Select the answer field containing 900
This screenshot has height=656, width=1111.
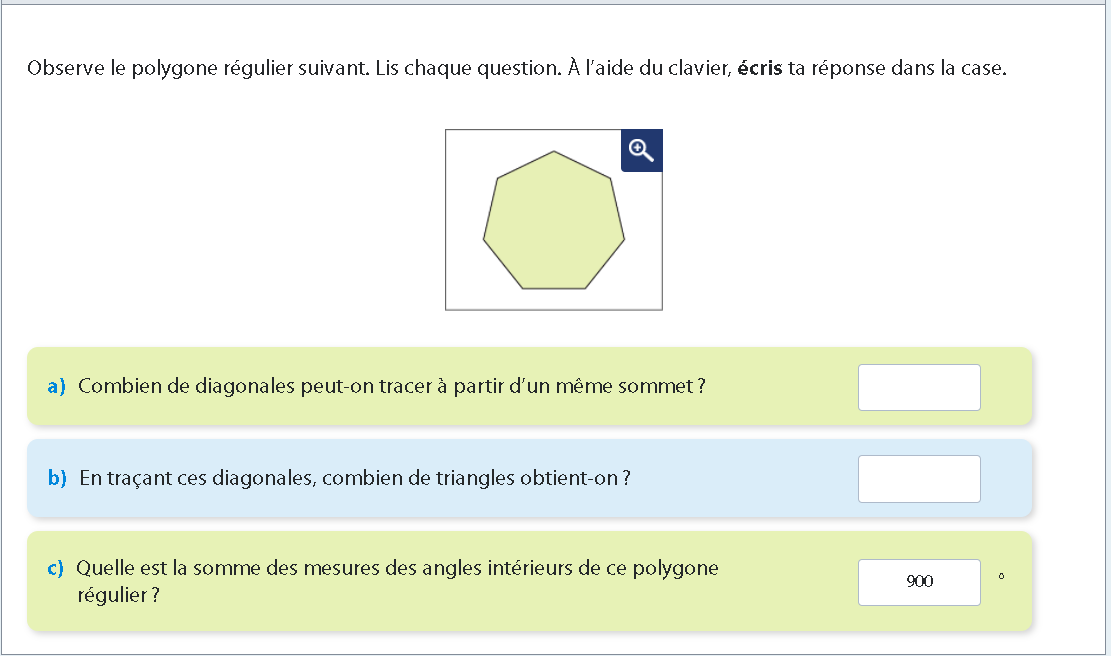918,582
